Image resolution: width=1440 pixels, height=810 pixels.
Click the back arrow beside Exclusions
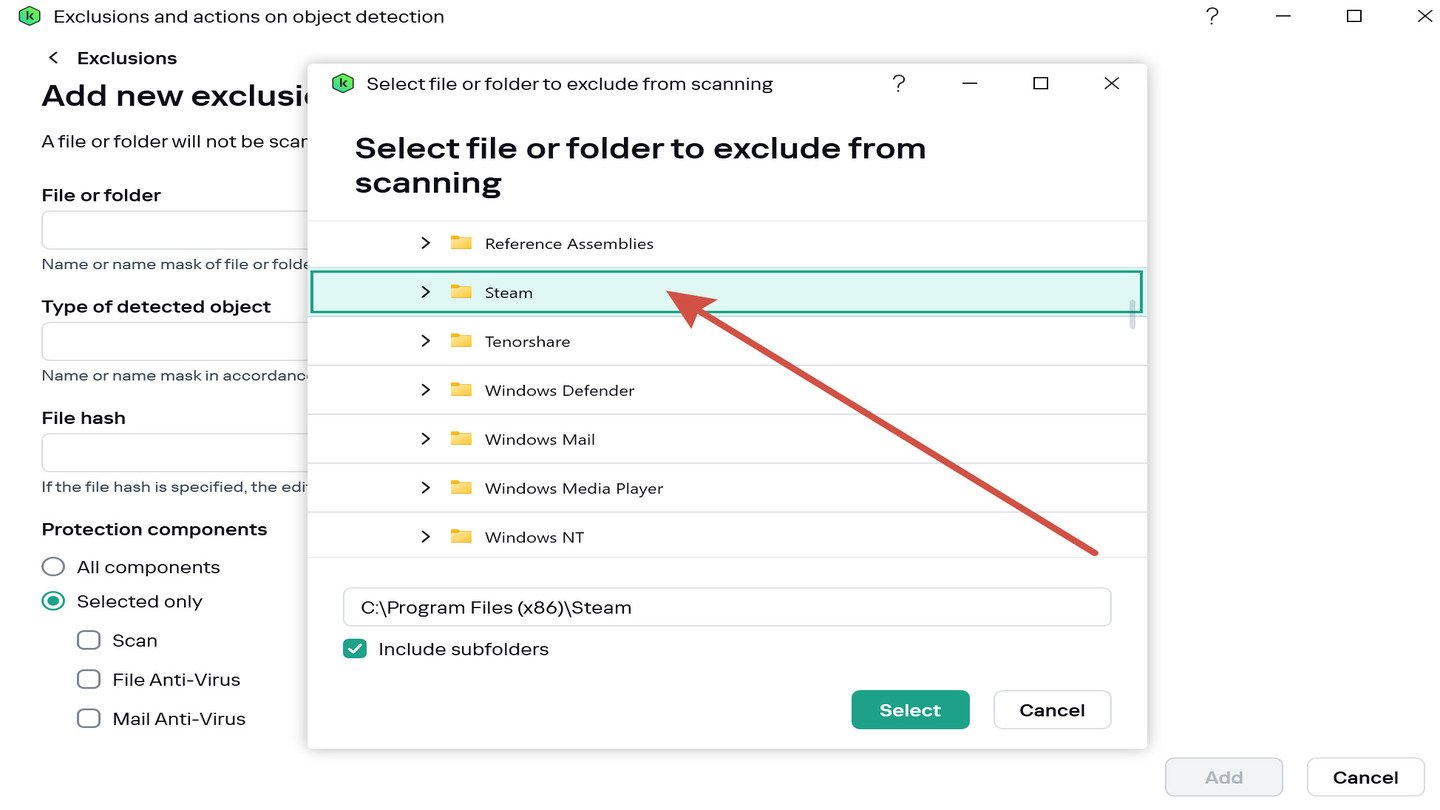pos(54,58)
